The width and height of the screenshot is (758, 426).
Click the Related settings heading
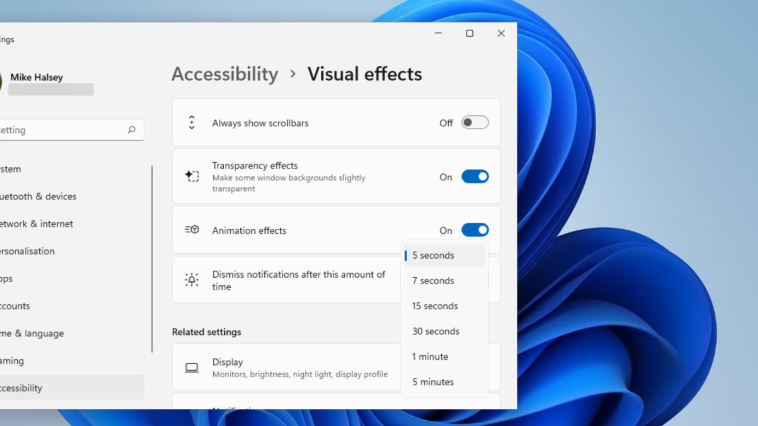[x=206, y=332]
